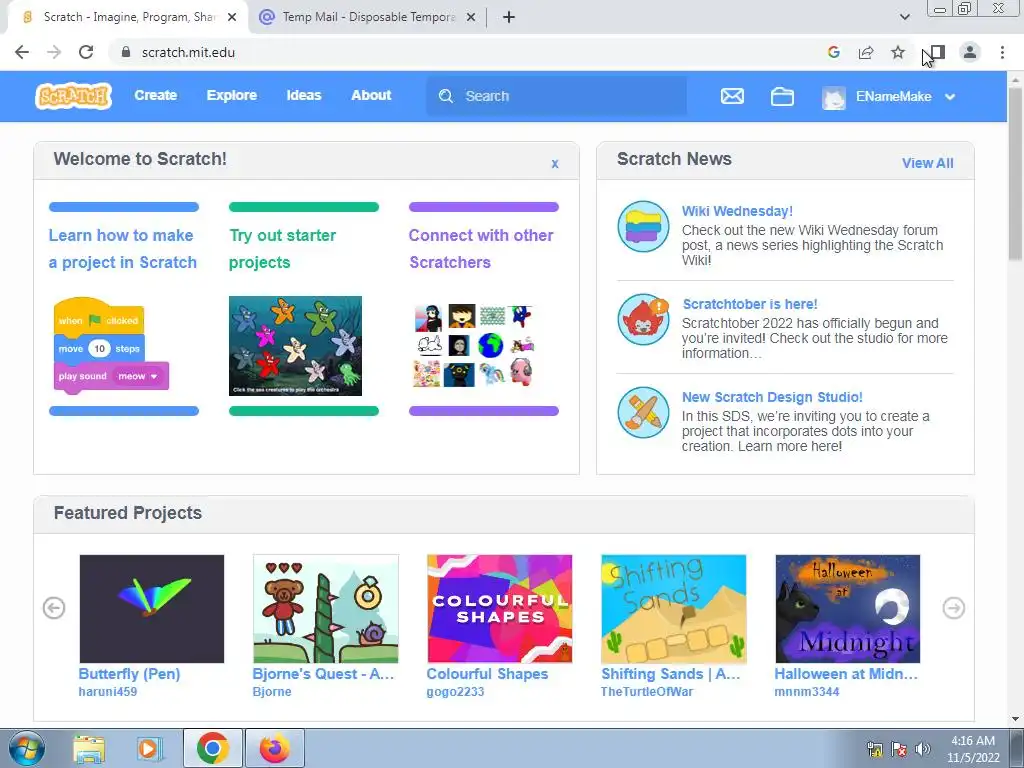Click the Scratch search field
1024x768 pixels.
(556, 96)
